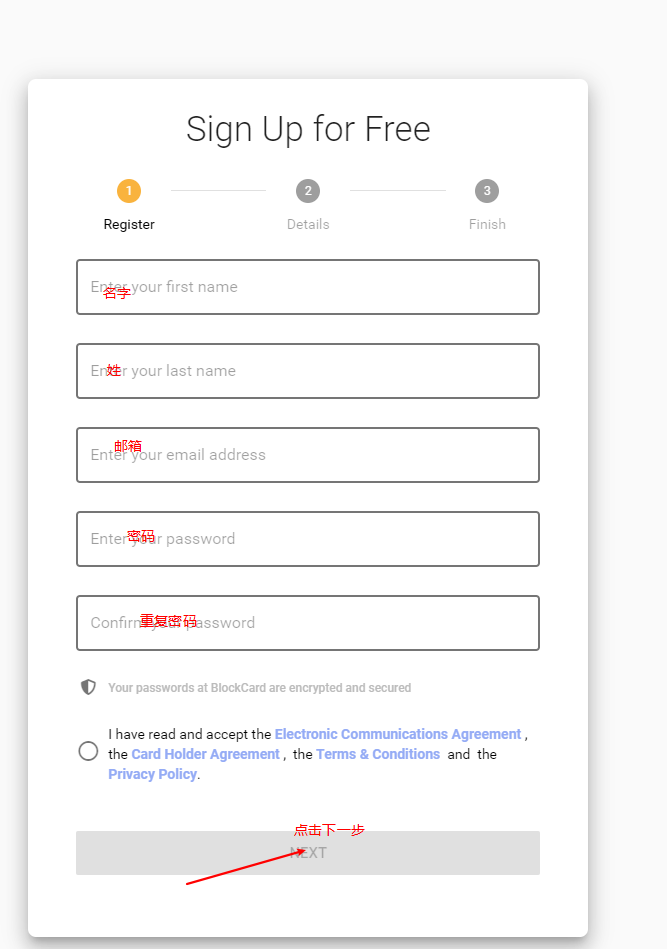Click the passwords encrypted notice text

[260, 688]
